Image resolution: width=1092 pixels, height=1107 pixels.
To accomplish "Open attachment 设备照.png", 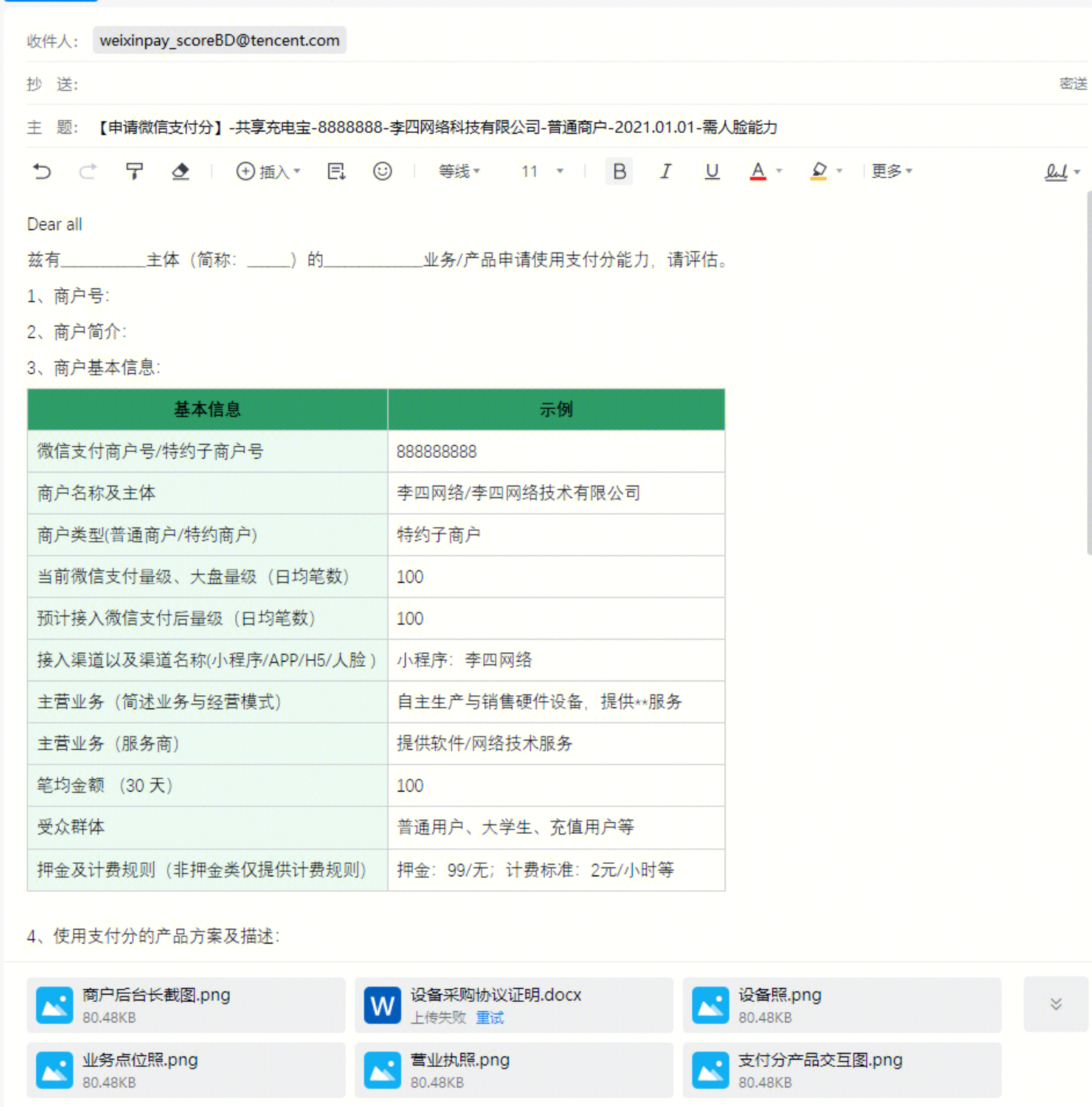I will (x=842, y=1006).
